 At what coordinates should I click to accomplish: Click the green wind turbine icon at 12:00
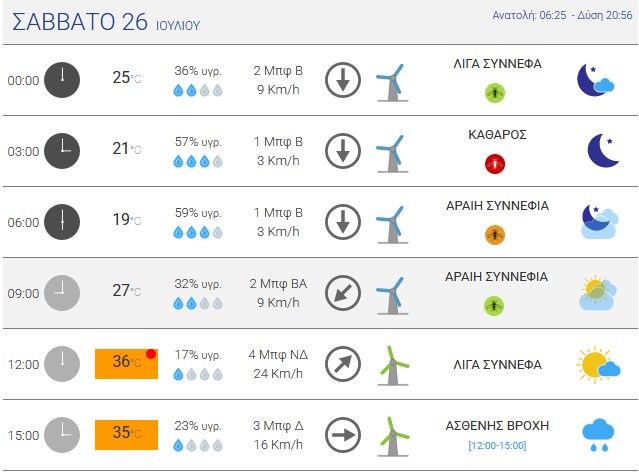(393, 366)
